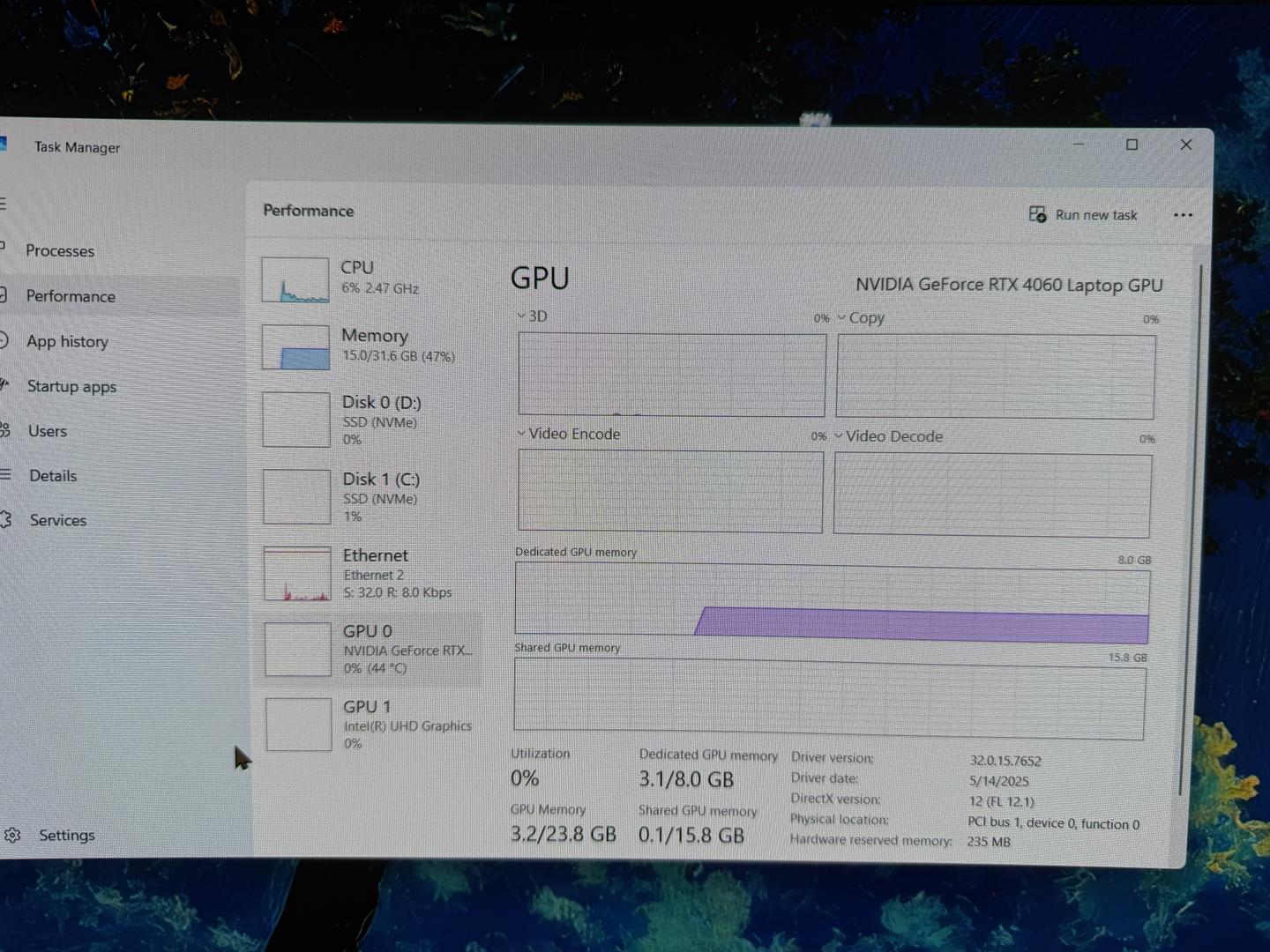
Task: Click the Disk 0 mini graph thumbnail
Action: click(297, 420)
